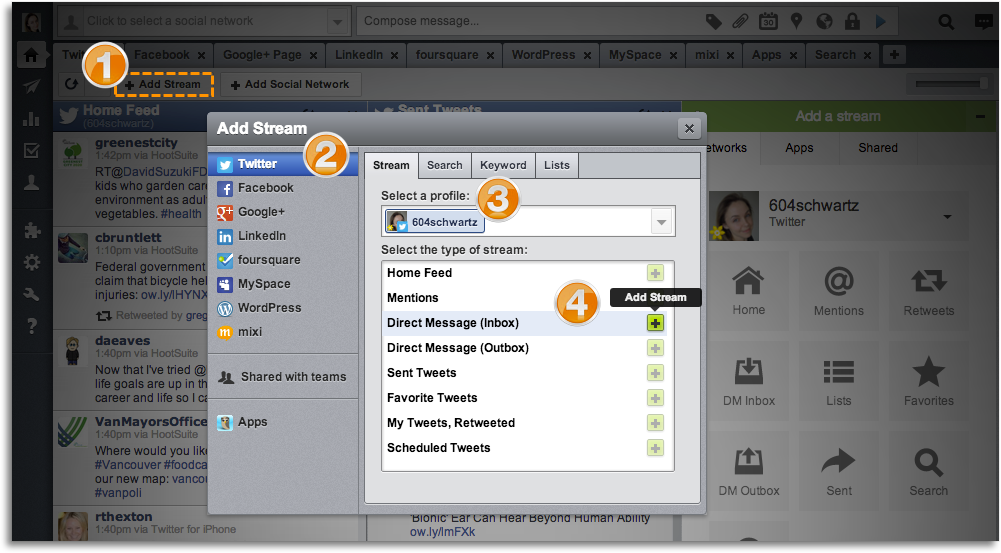Click the send arrow icon
Image resolution: width=1001 pixels, height=553 pixels.
pos(880,22)
